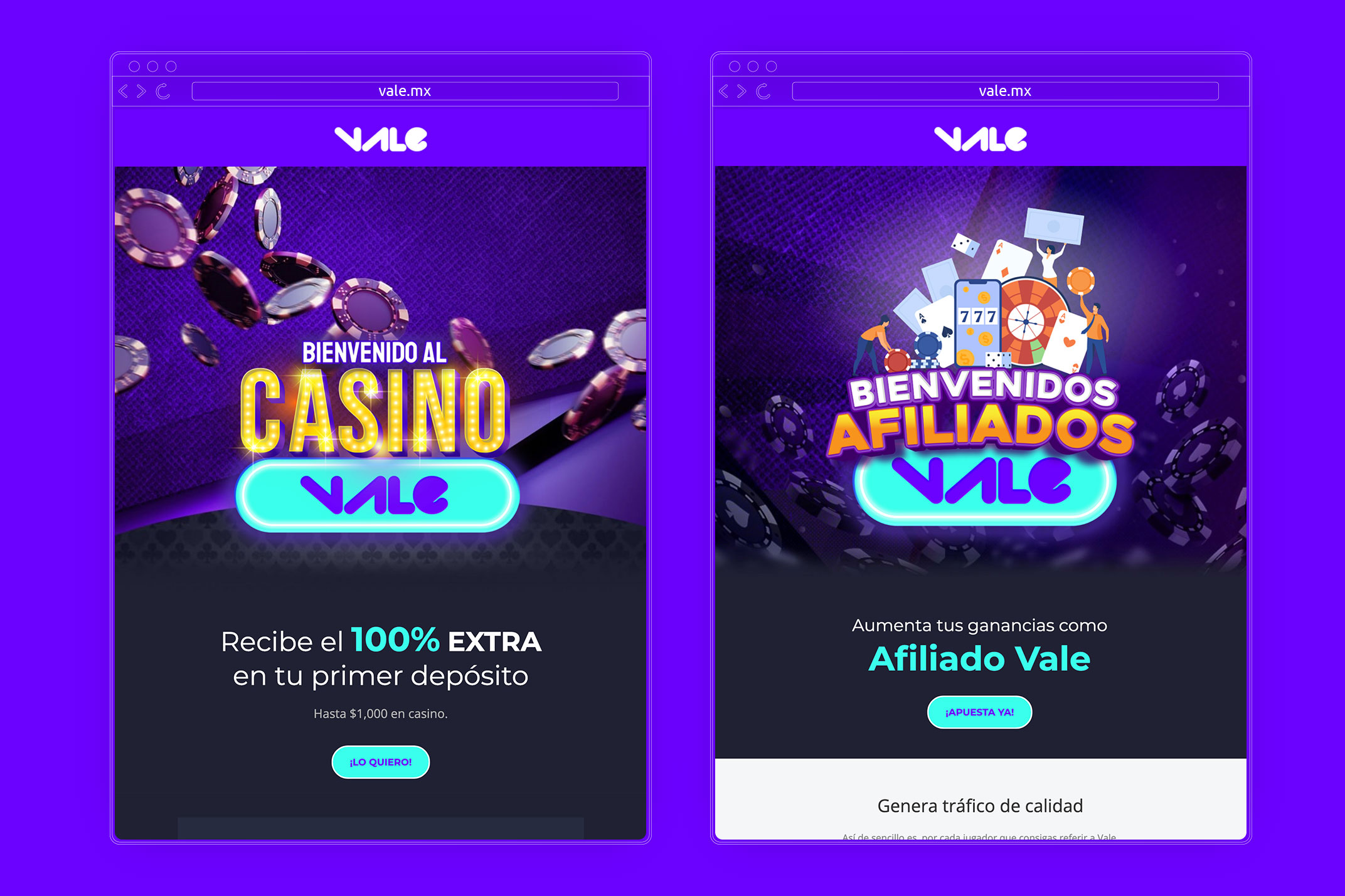
Task: Click the Bienvenidos Afiliados banner image
Action: point(981,370)
